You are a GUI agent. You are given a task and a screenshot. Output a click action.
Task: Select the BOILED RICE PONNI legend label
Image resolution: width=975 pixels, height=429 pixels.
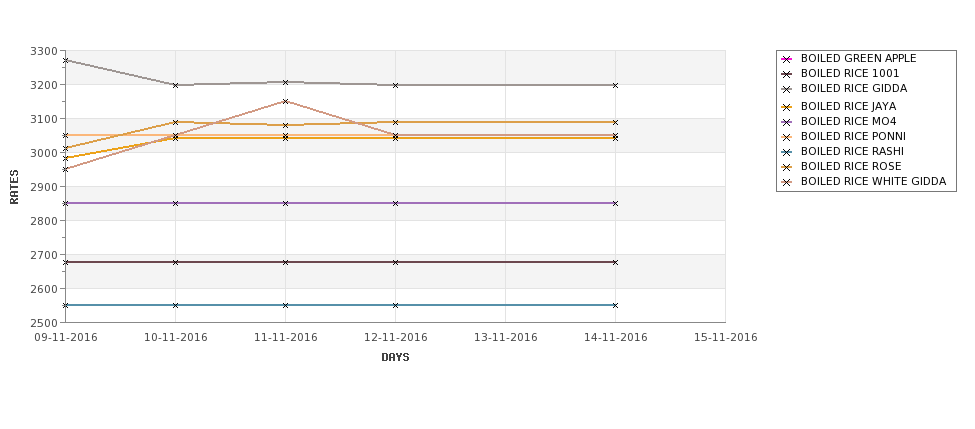coord(853,136)
